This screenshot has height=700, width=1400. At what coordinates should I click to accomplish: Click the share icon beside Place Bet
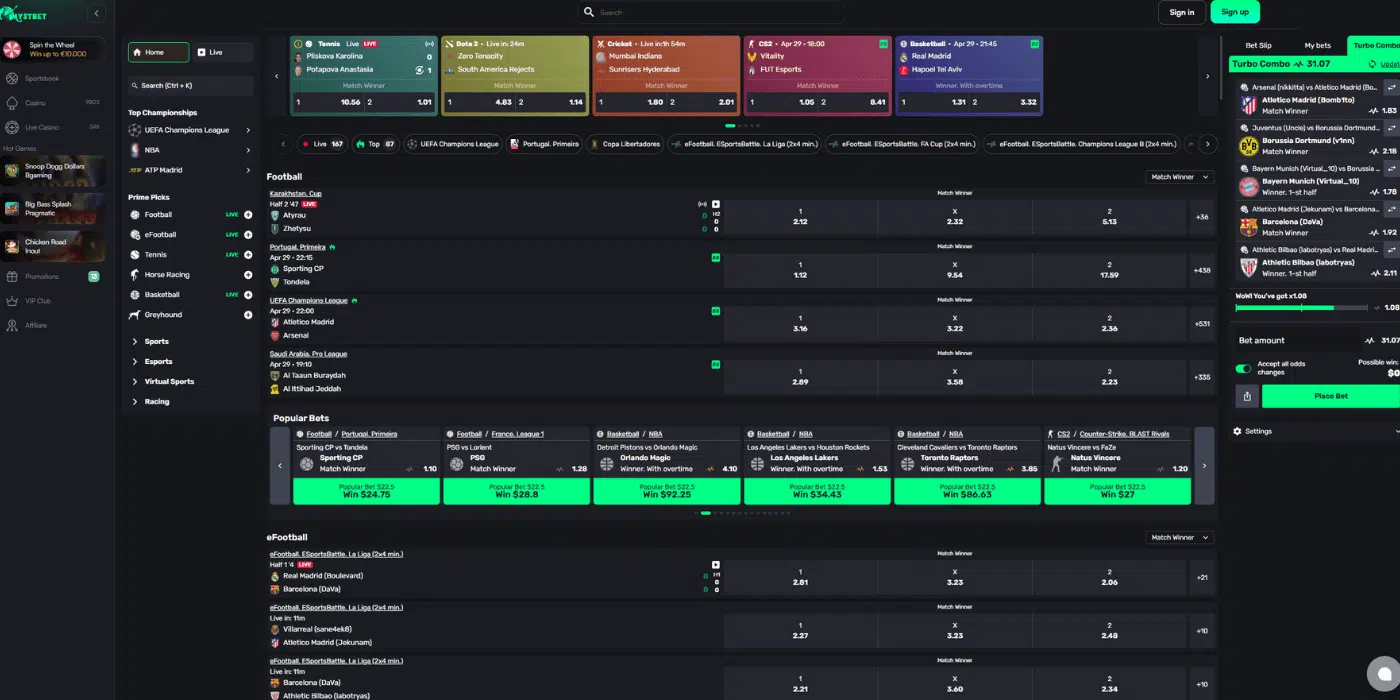coord(1247,396)
